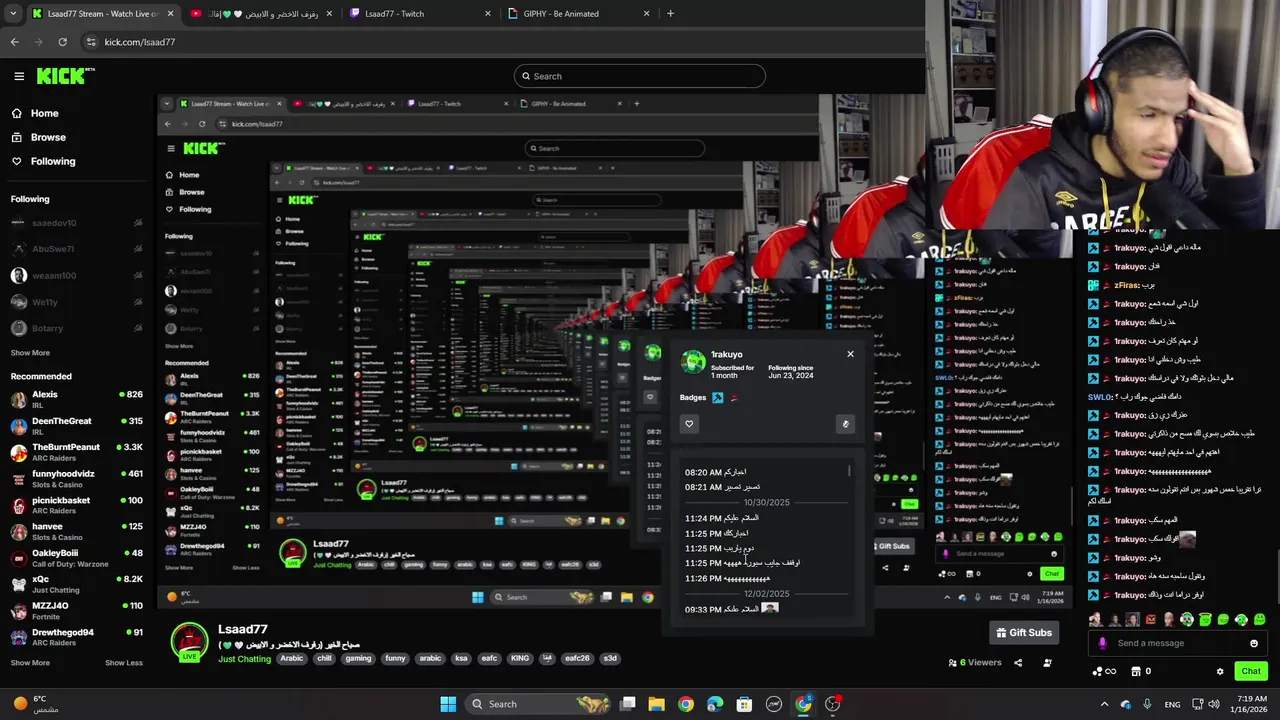1280x720 pixels.
Task: Click the 6 Viewers count
Action: pos(974,662)
